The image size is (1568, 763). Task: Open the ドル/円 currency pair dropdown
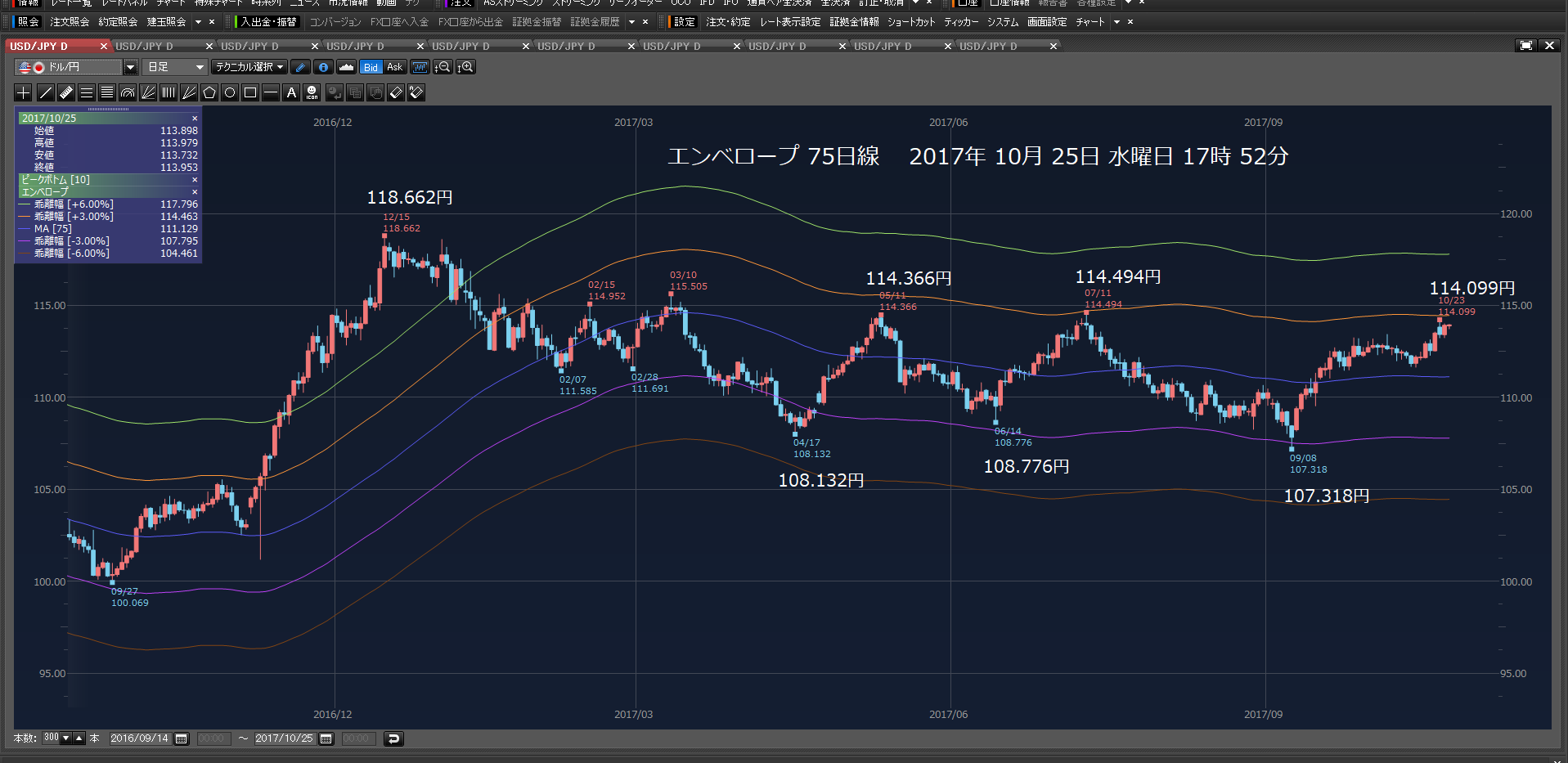click(130, 67)
